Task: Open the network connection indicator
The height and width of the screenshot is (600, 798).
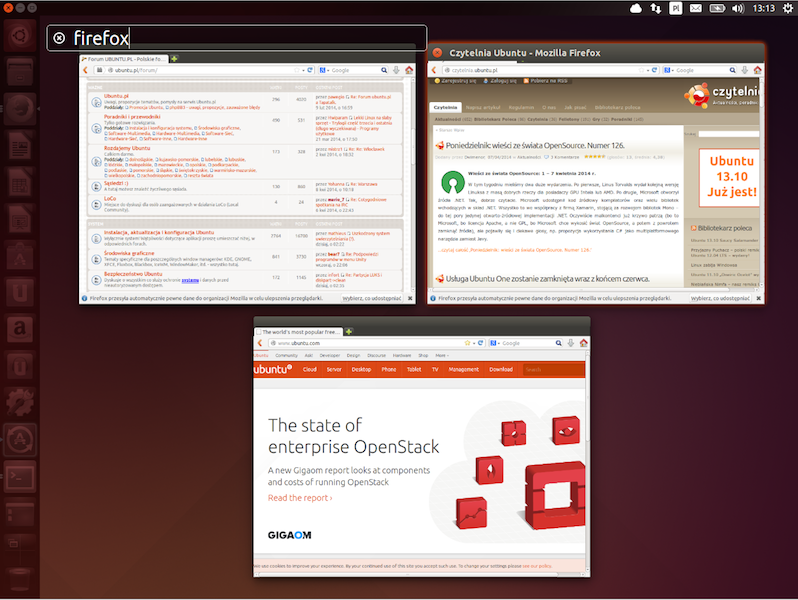Action: tap(656, 8)
